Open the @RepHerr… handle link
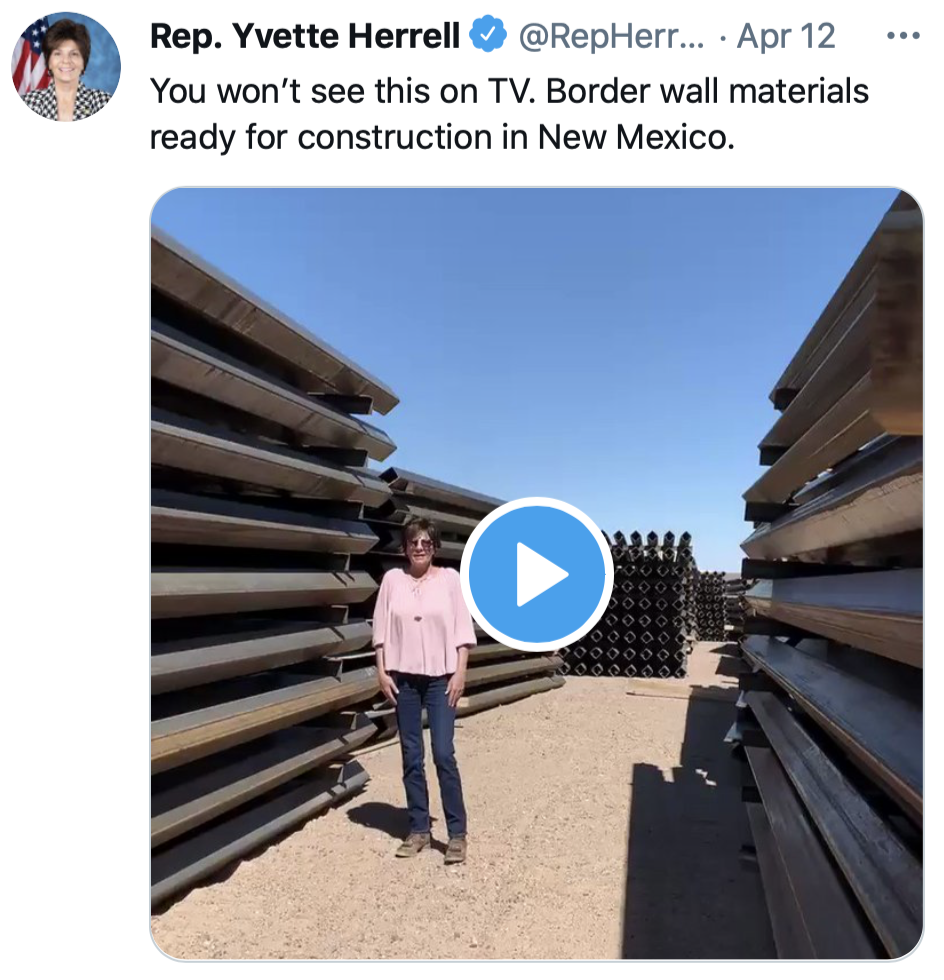The image size is (944, 980). point(611,36)
